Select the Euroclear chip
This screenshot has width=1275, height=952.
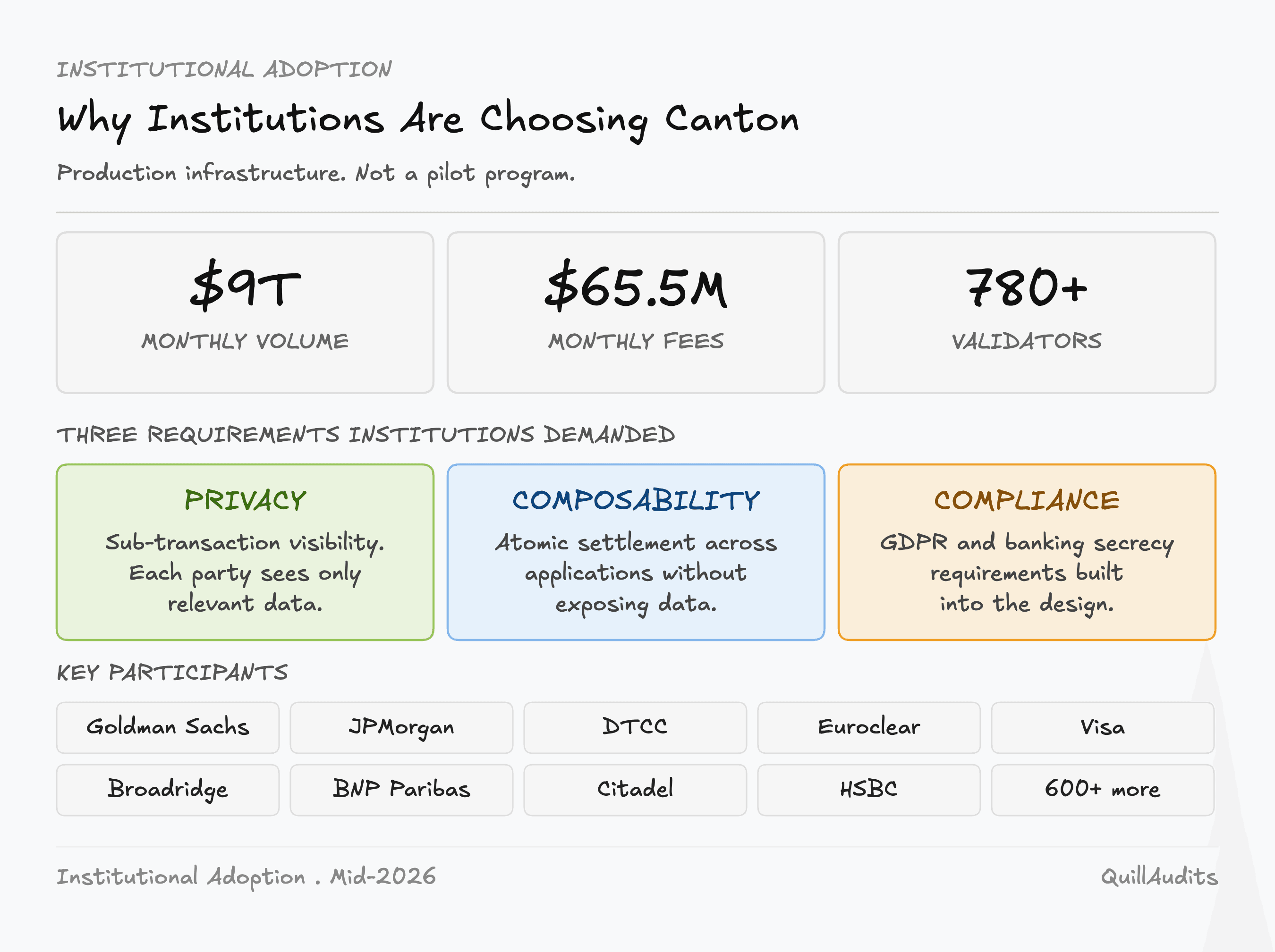pos(869,727)
